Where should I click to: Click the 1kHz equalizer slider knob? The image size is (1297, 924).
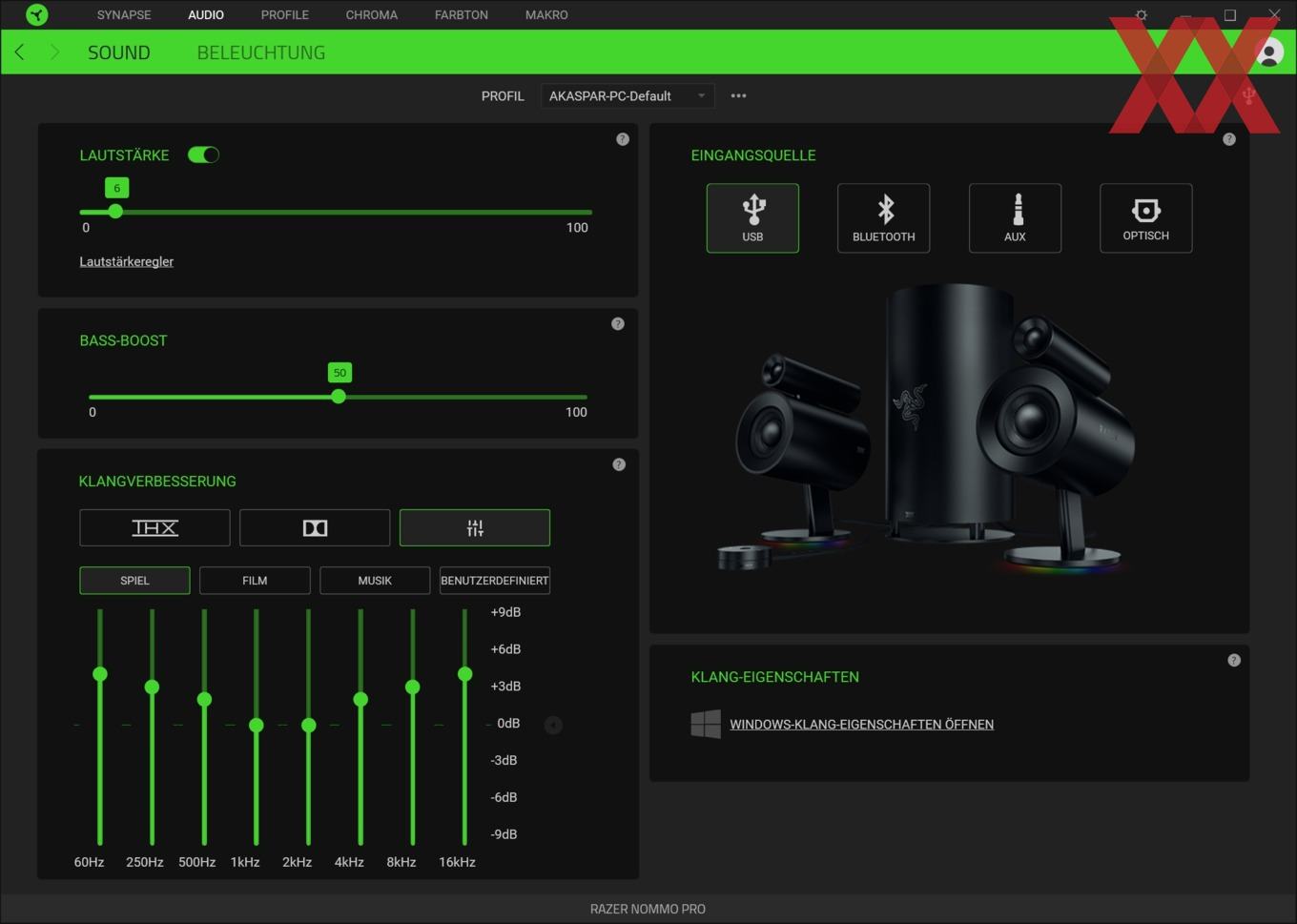(x=257, y=726)
